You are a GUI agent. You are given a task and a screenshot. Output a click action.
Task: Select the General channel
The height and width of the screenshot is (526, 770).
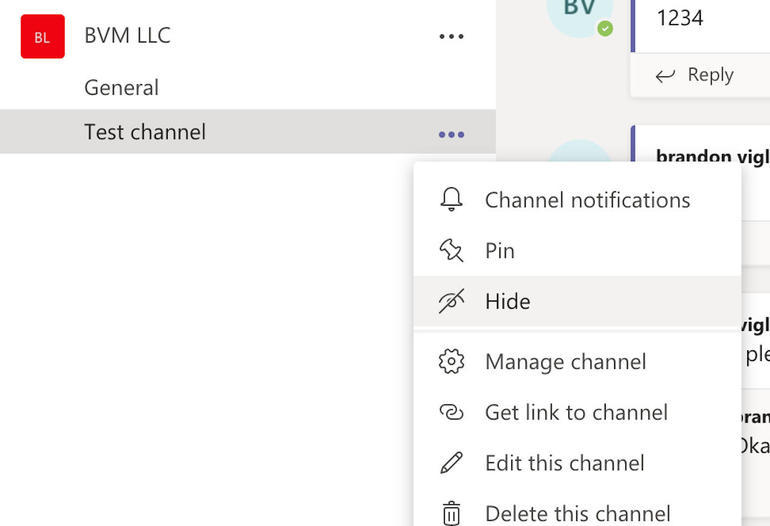(x=121, y=88)
